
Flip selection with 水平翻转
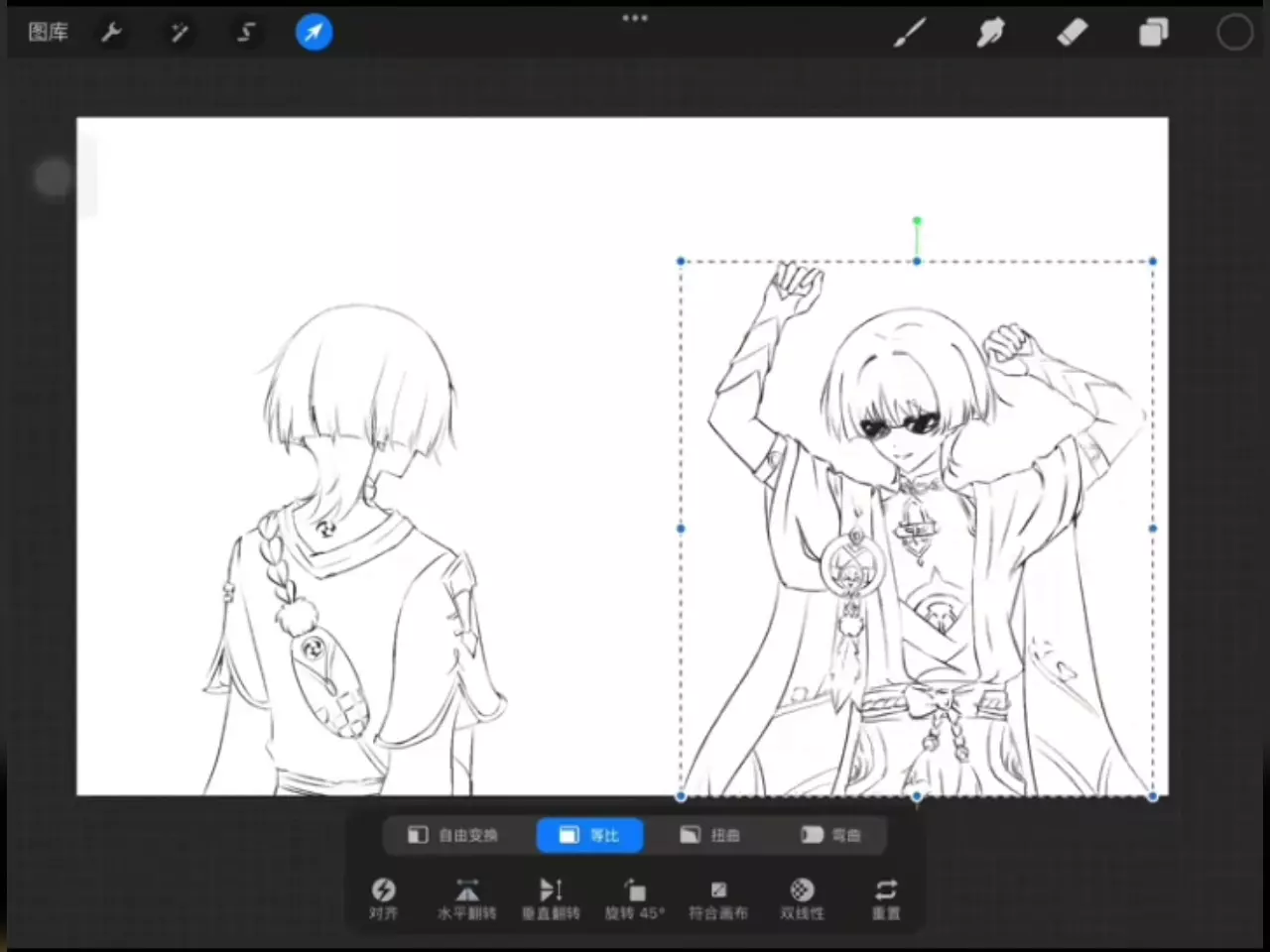(466, 898)
